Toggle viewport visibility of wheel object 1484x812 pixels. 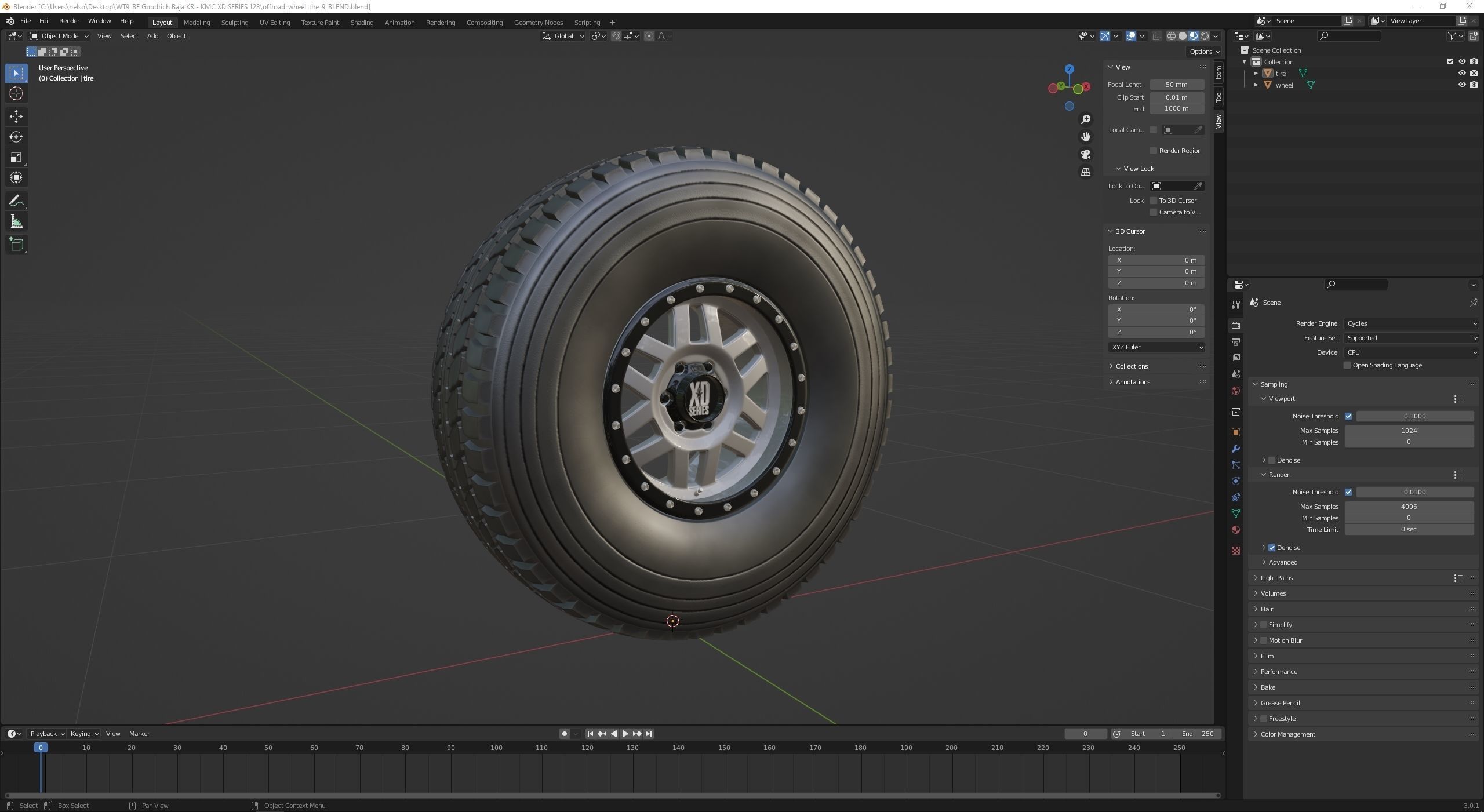[x=1462, y=85]
